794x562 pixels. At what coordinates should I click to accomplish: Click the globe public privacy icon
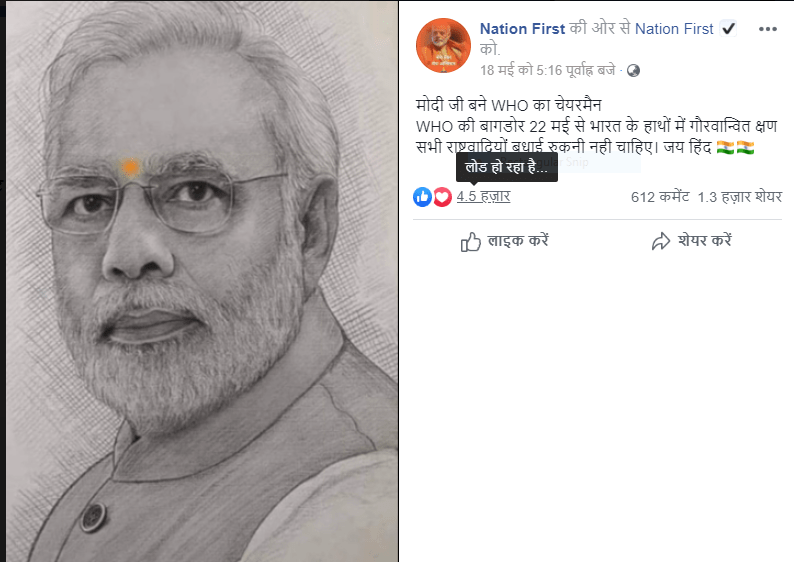click(x=633, y=70)
